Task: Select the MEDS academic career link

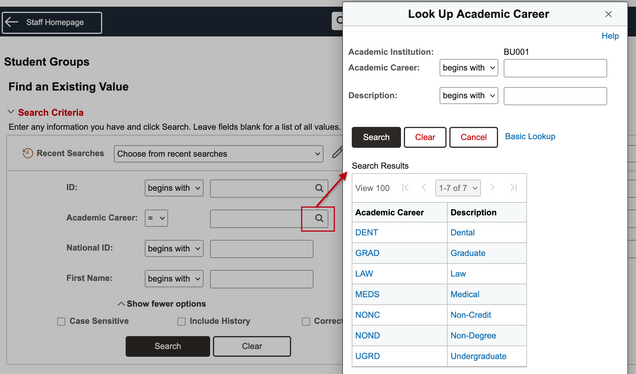Action: click(367, 294)
